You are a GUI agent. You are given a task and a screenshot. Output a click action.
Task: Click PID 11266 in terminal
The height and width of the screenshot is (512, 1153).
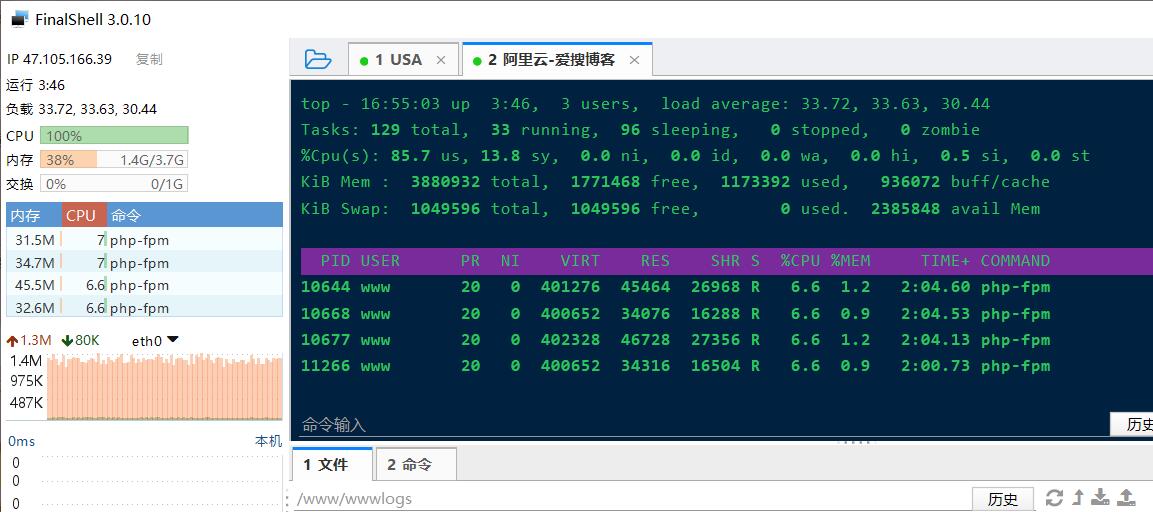click(x=325, y=366)
